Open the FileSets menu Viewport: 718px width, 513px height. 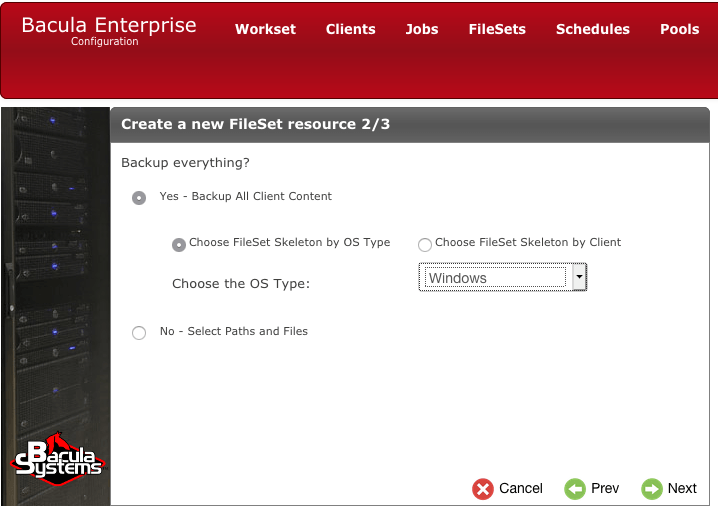(497, 29)
